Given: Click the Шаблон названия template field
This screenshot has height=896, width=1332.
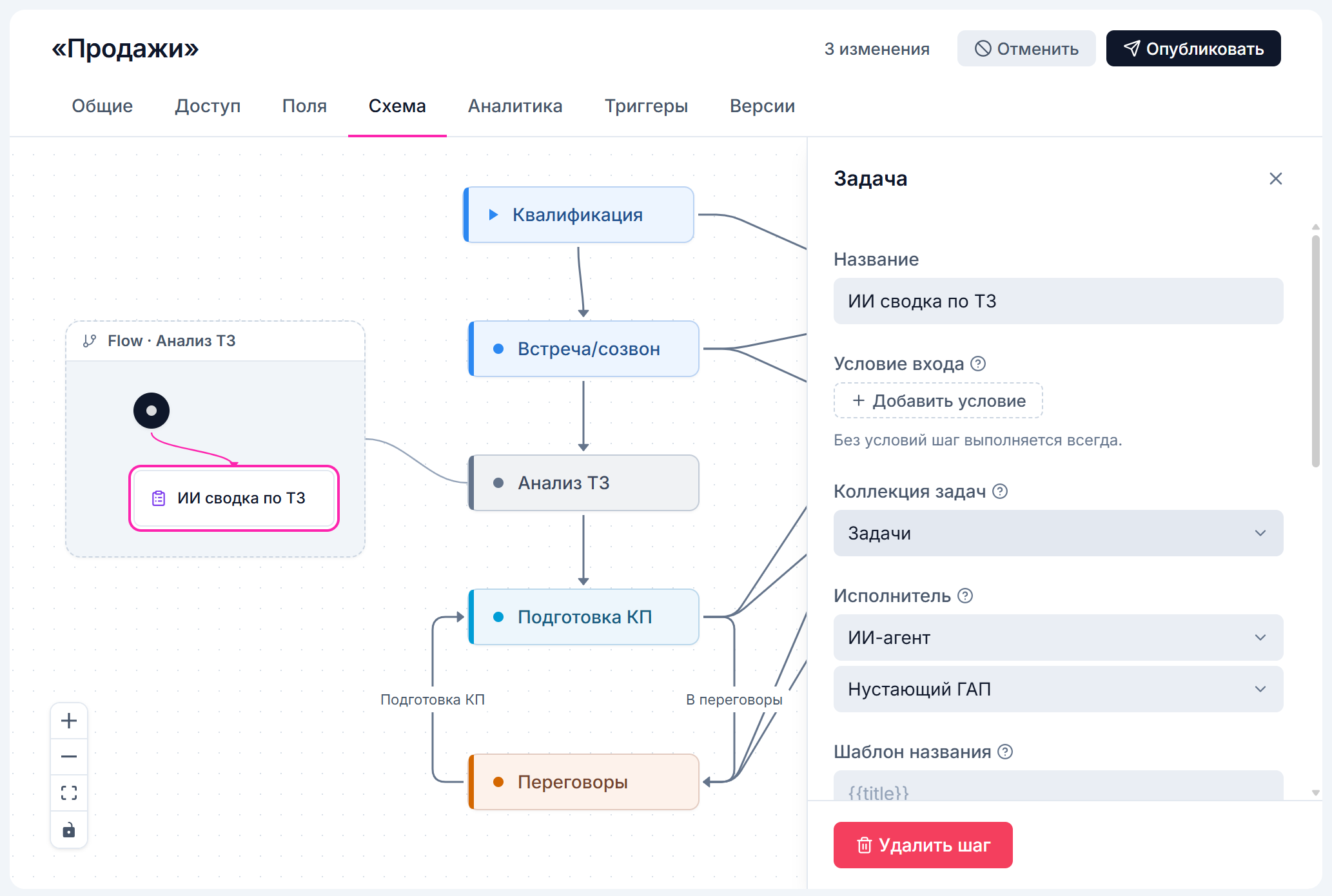Looking at the screenshot, I should click(x=1058, y=786).
